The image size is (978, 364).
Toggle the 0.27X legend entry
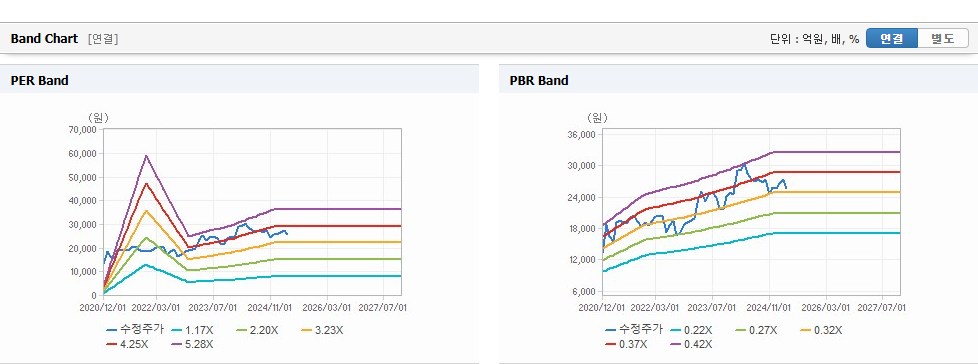(x=757, y=330)
